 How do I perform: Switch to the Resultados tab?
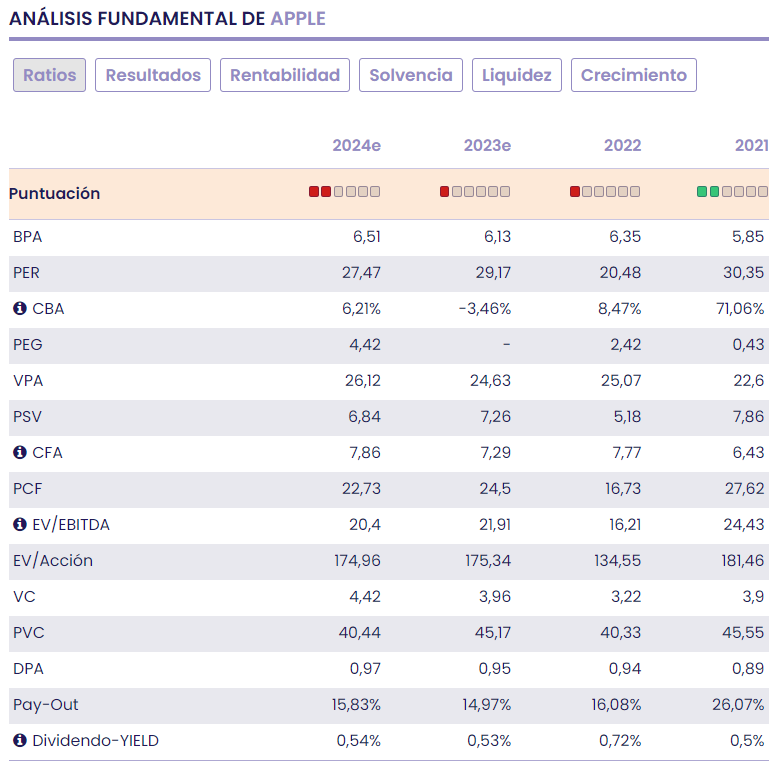(x=153, y=75)
